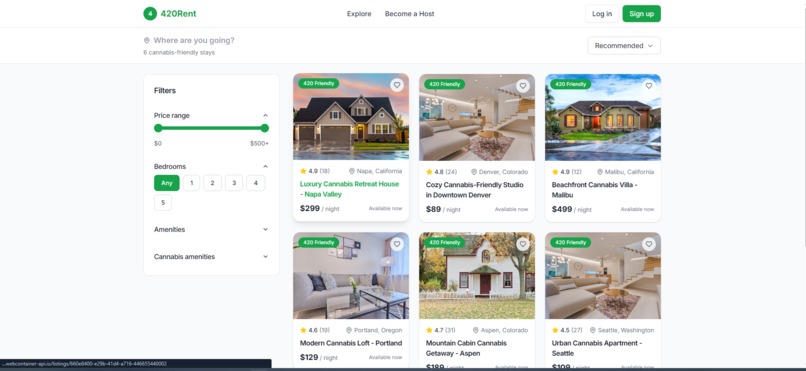
Task: Click Mountain Cabin Cannabis Getaway - Aspen title
Action: point(466,348)
